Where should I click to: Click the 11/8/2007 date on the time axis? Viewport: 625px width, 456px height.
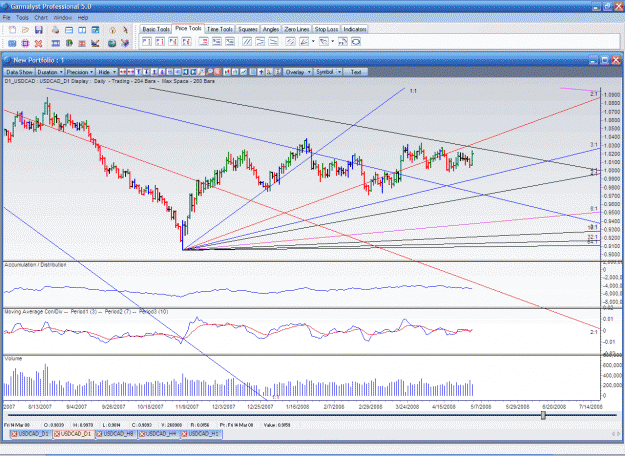[187, 407]
